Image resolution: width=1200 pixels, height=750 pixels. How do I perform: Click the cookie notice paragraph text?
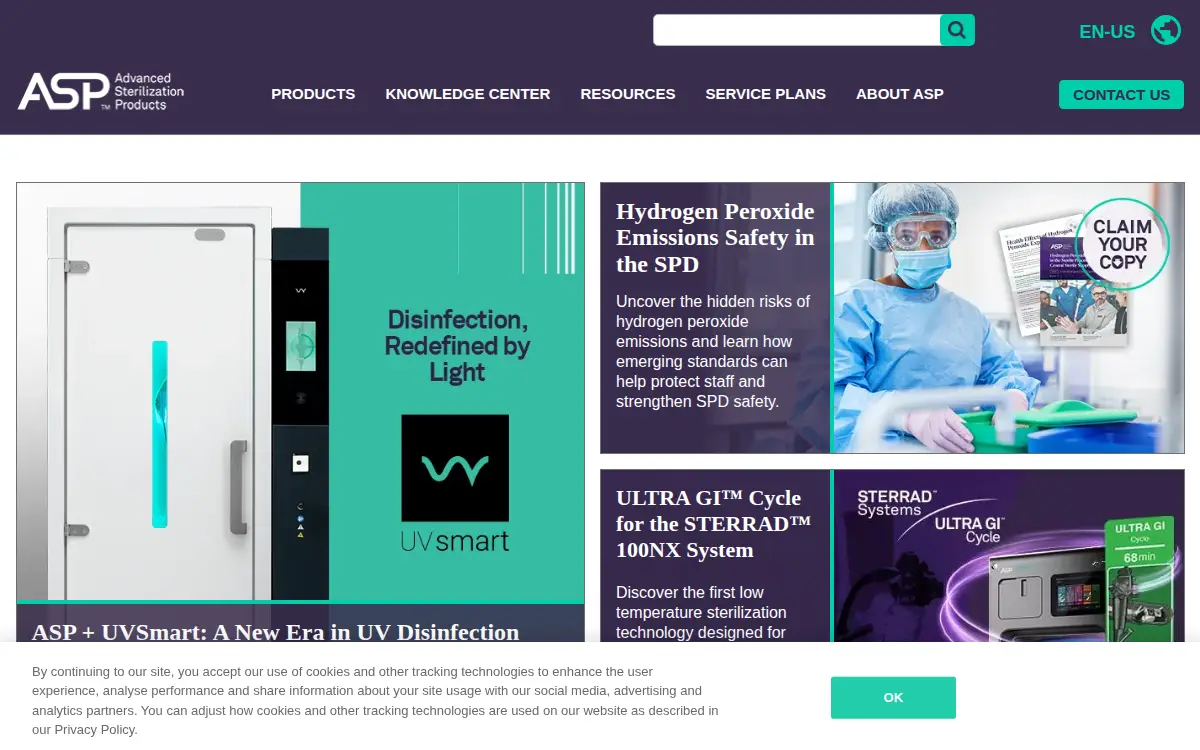(375, 700)
